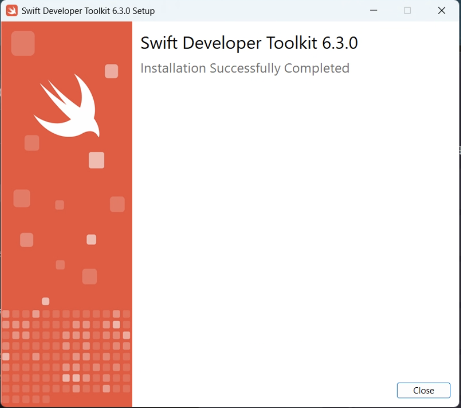Click the tiny bright square above the mosaic grid
The width and height of the screenshot is (462, 408).
[x=45, y=301]
